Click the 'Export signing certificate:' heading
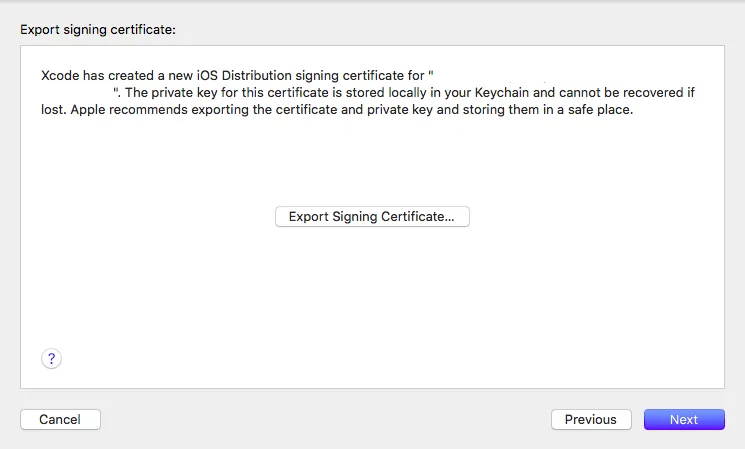Image resolution: width=745 pixels, height=449 pixels. click(98, 30)
